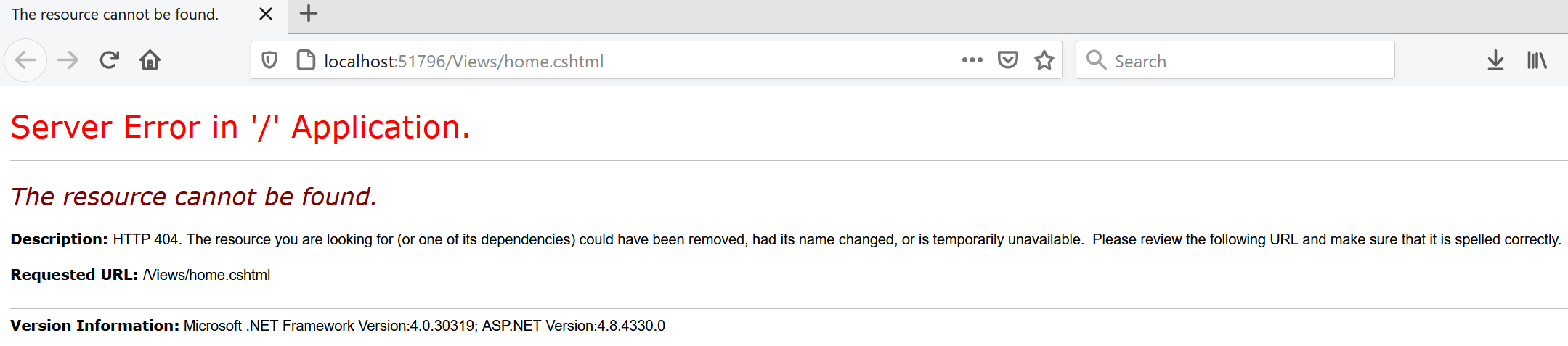
Task: Click inside the Search box
Action: [x=1235, y=60]
